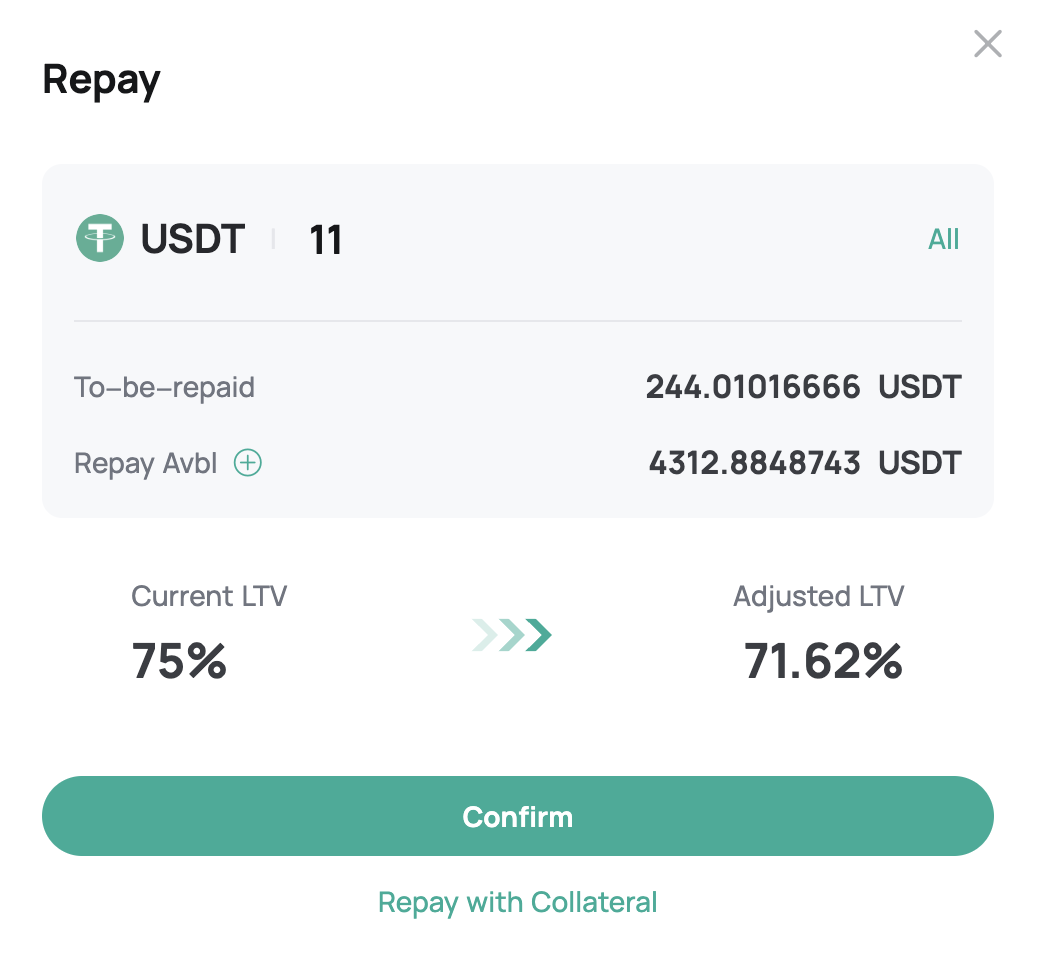Click the LTV transition arrows icon

[512, 635]
